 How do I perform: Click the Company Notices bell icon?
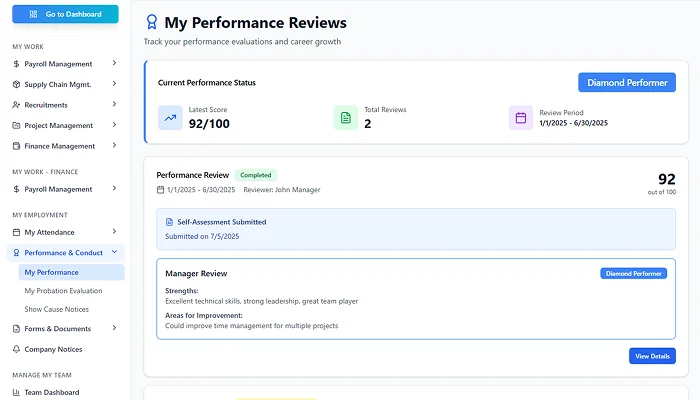point(16,349)
